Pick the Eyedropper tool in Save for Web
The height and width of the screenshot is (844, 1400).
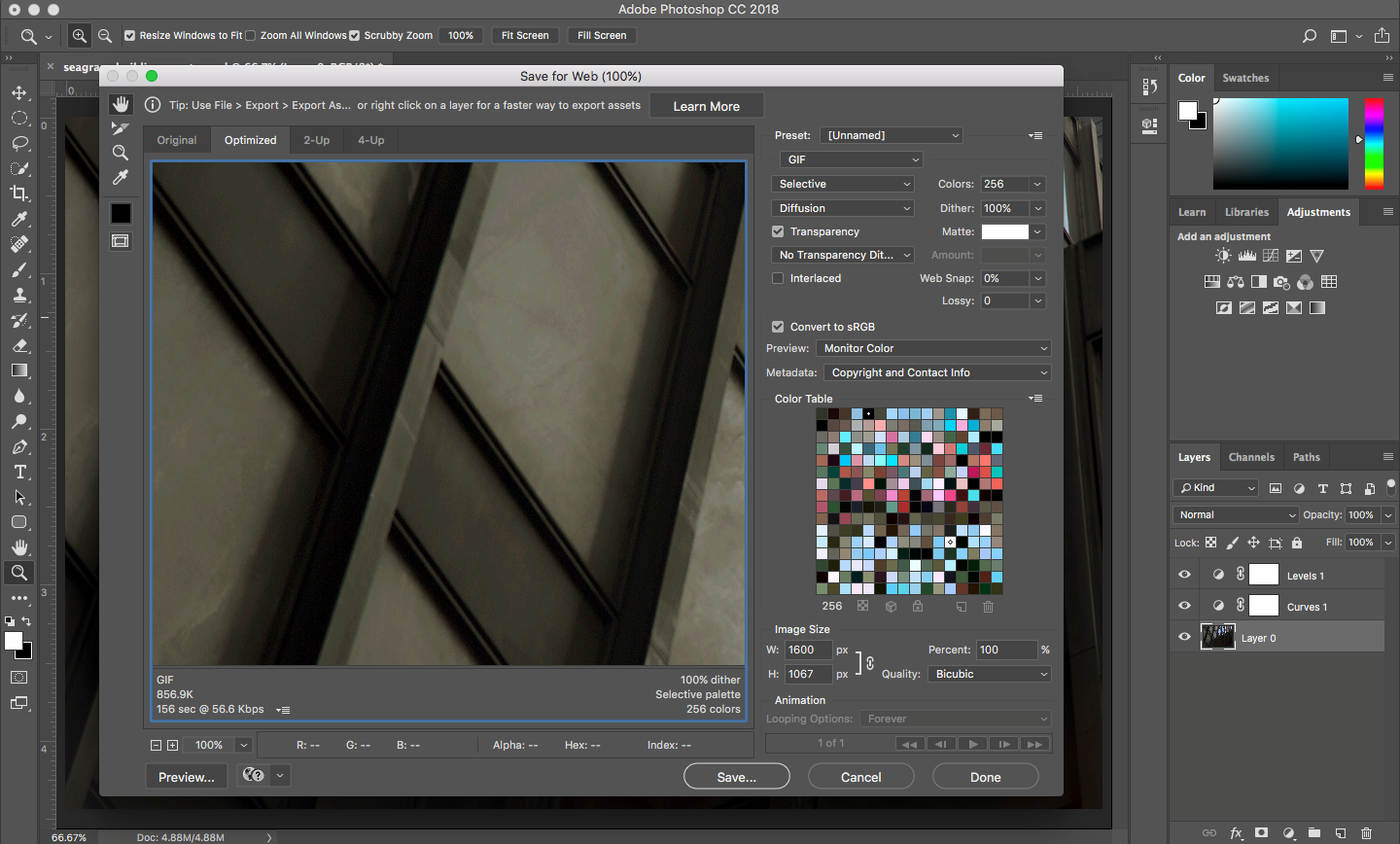[x=121, y=177]
